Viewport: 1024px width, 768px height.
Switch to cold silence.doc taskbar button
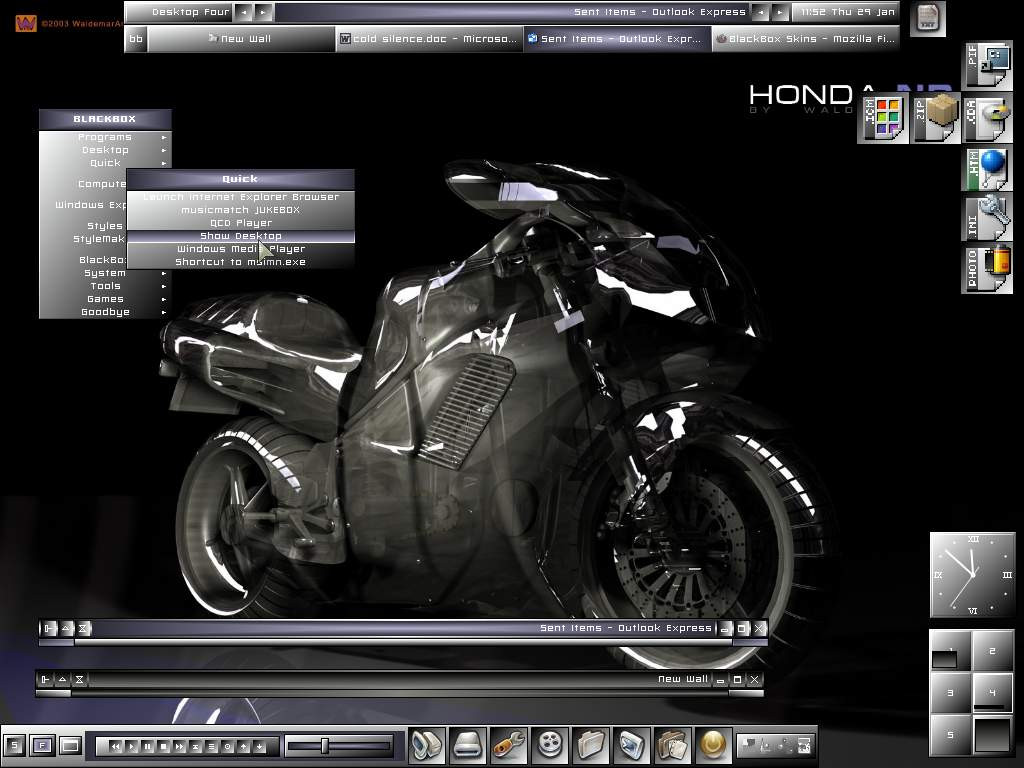(429, 39)
